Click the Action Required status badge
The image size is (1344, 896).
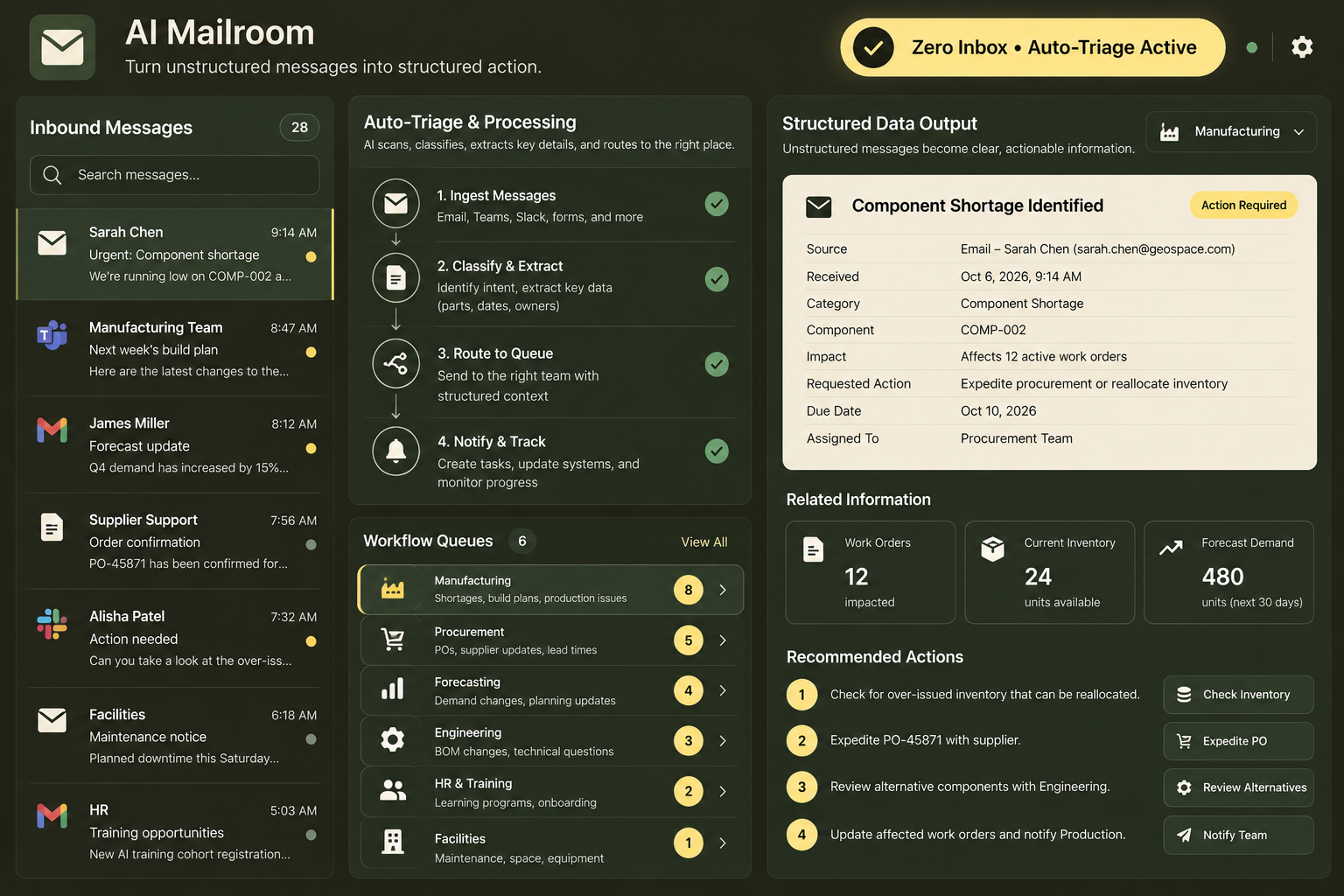tap(1243, 206)
